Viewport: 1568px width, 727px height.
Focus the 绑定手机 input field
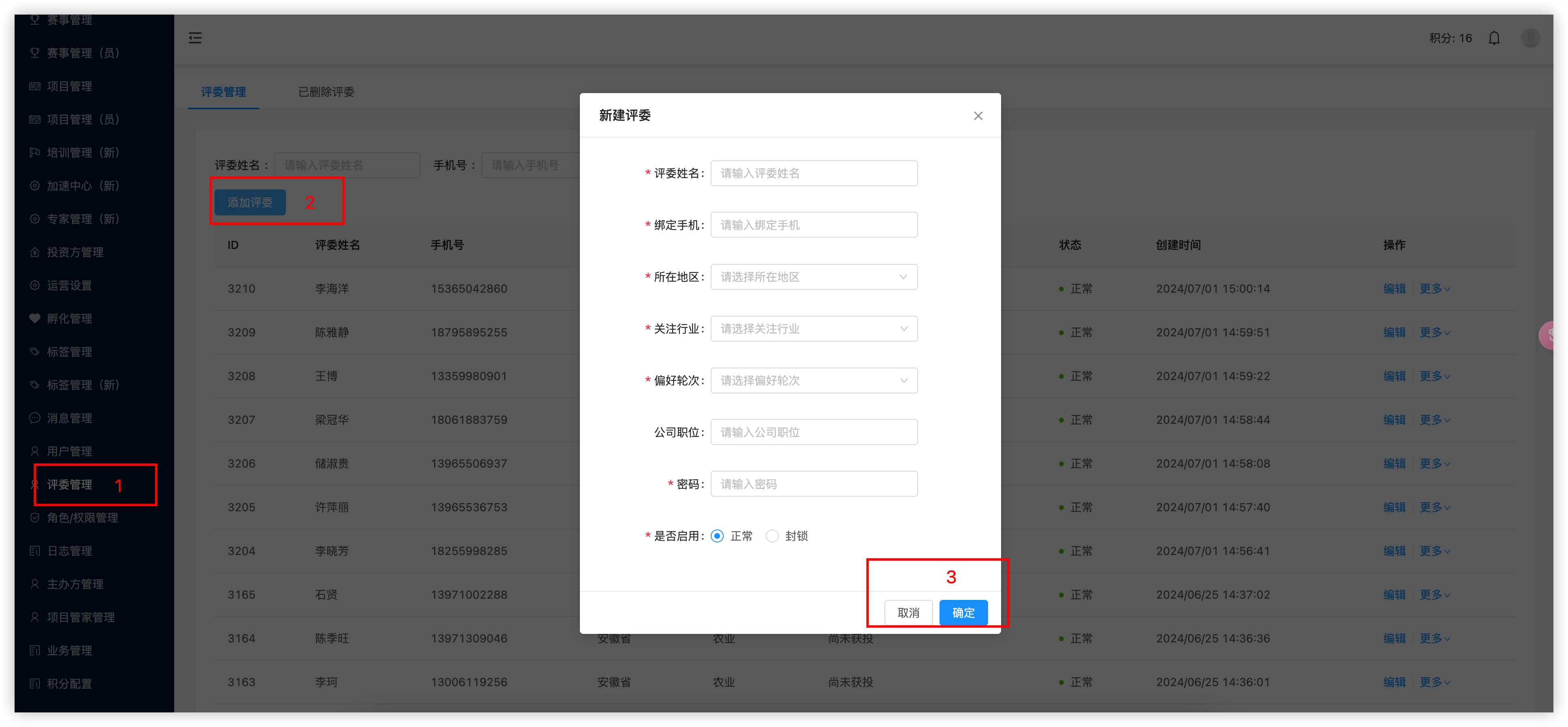[x=814, y=225]
